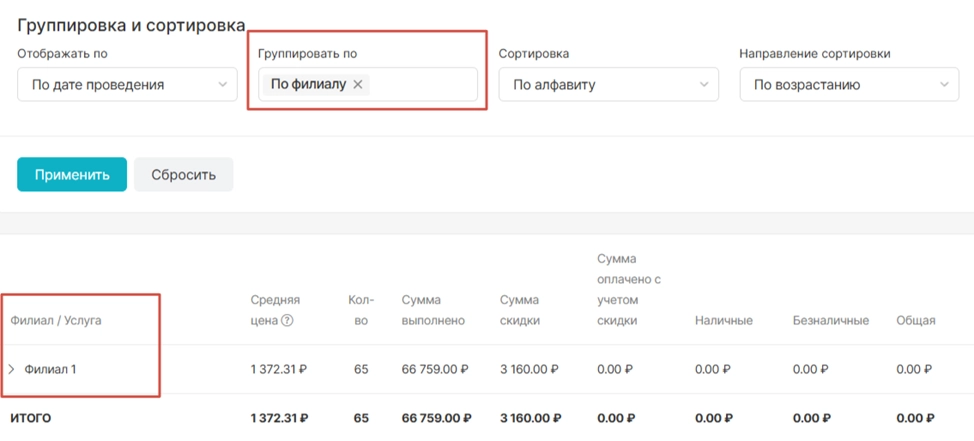This screenshot has width=974, height=441.
Task: Click the 'Применить' button
Action: pos(72,175)
